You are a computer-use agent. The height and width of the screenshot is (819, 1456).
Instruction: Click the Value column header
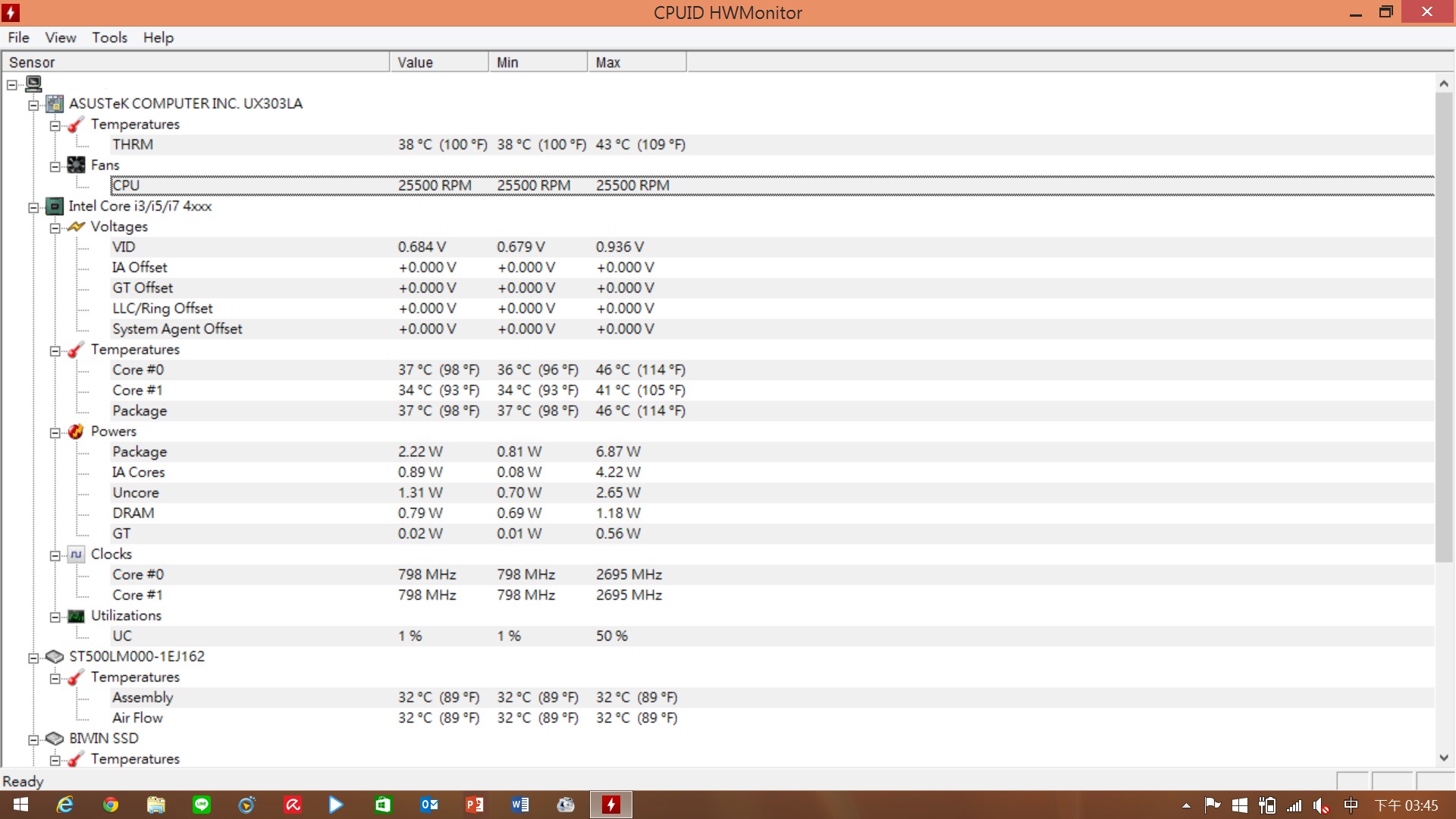point(439,62)
